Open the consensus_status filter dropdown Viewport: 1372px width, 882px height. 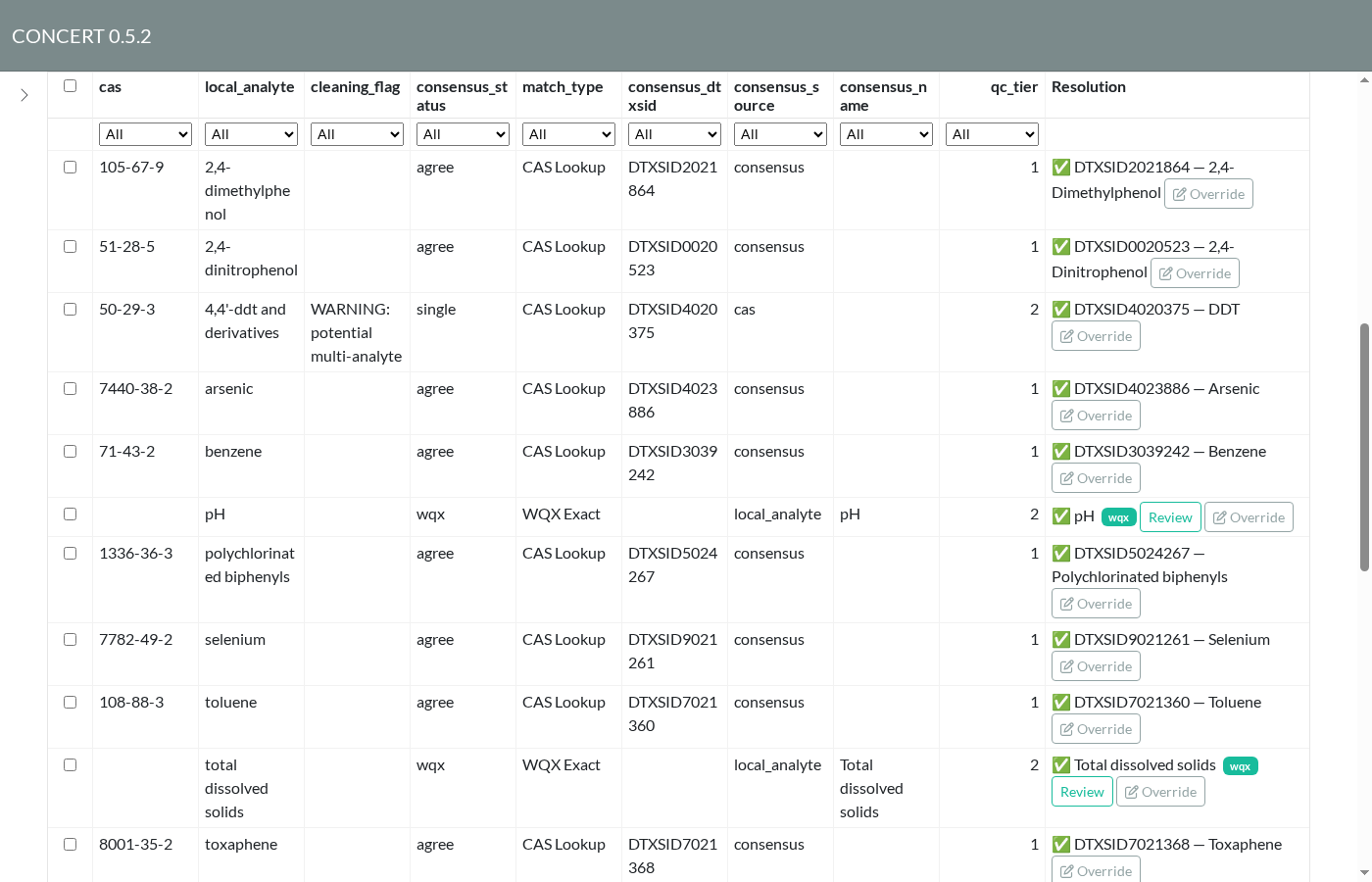[x=463, y=134]
